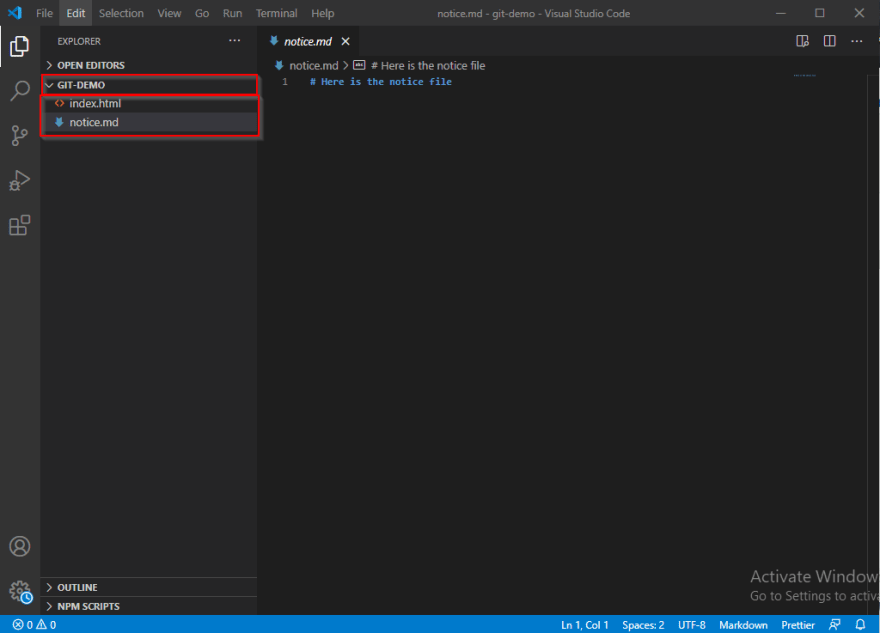Viewport: 880px width, 633px height.
Task: Open the Explorer view in activity bar
Action: coord(20,46)
